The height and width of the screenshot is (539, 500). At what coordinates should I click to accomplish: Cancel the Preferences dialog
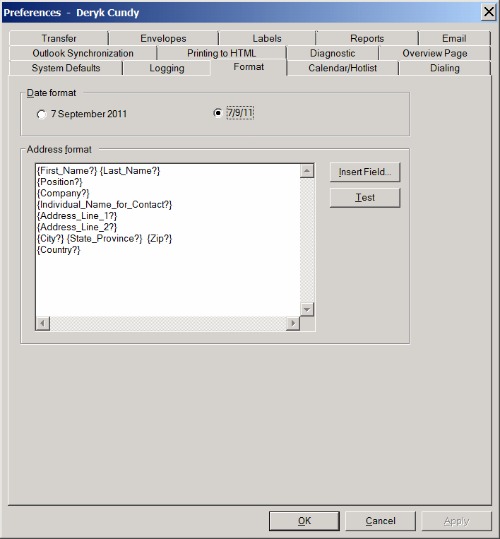(380, 521)
